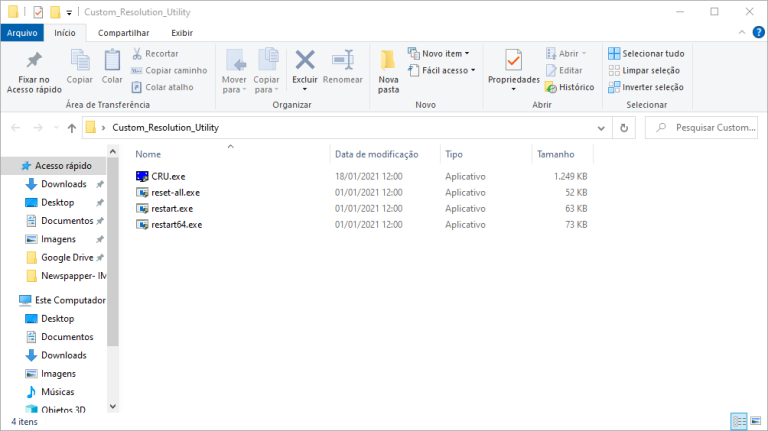Switch to large thumbnails view toggle
This screenshot has height=431, width=768.
(x=756, y=421)
